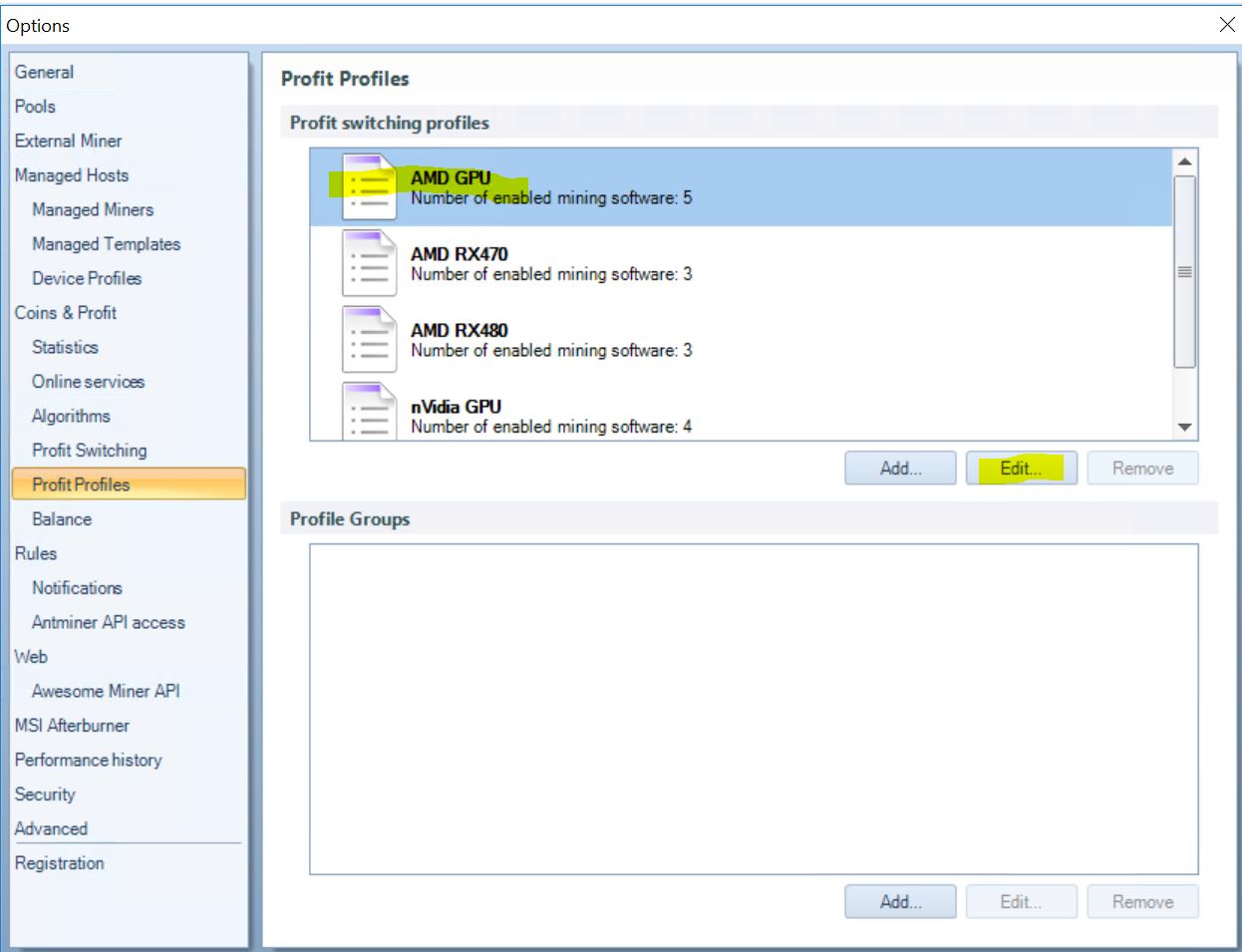Screen dimensions: 1242x952
Task: Open Device Profiles page
Action: pos(87,278)
